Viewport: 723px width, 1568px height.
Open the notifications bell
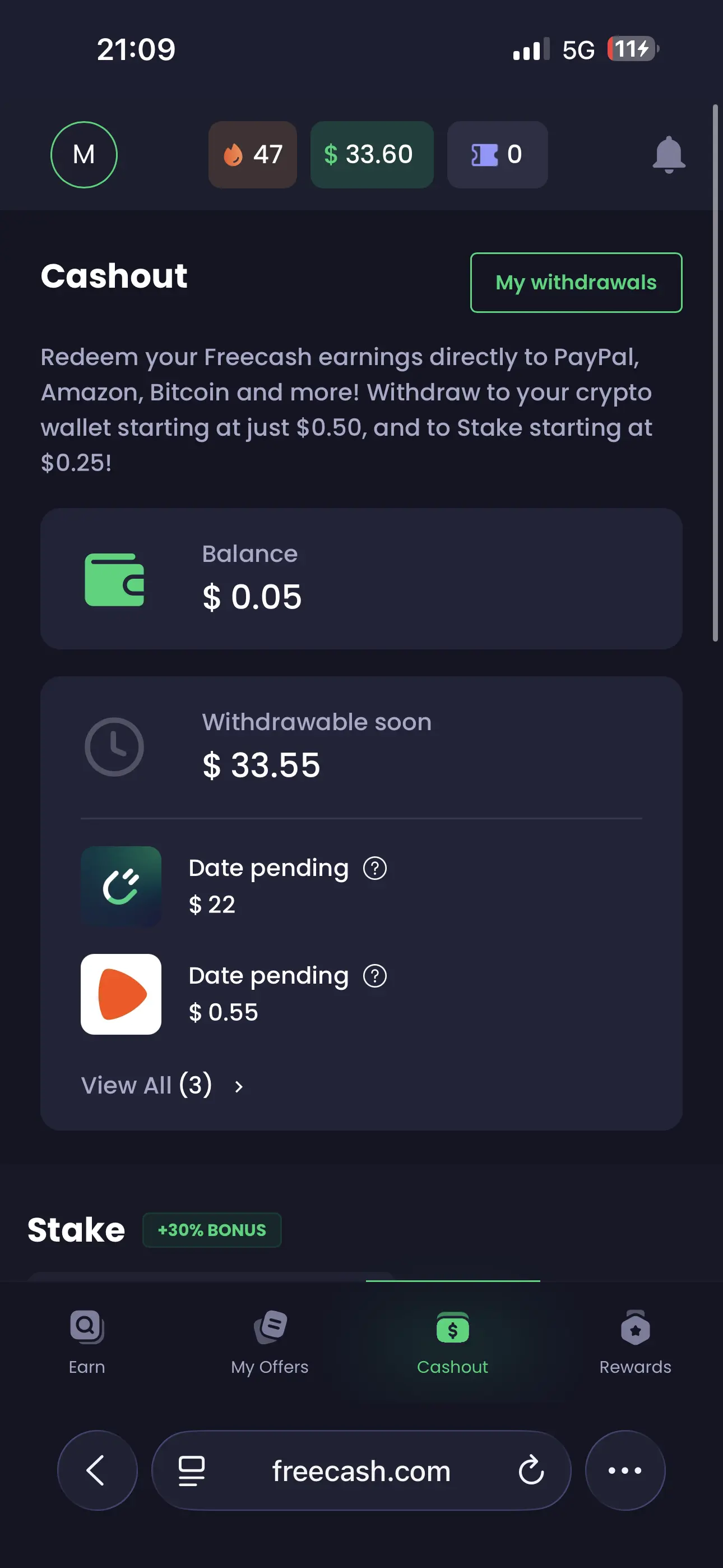pyautogui.click(x=668, y=155)
